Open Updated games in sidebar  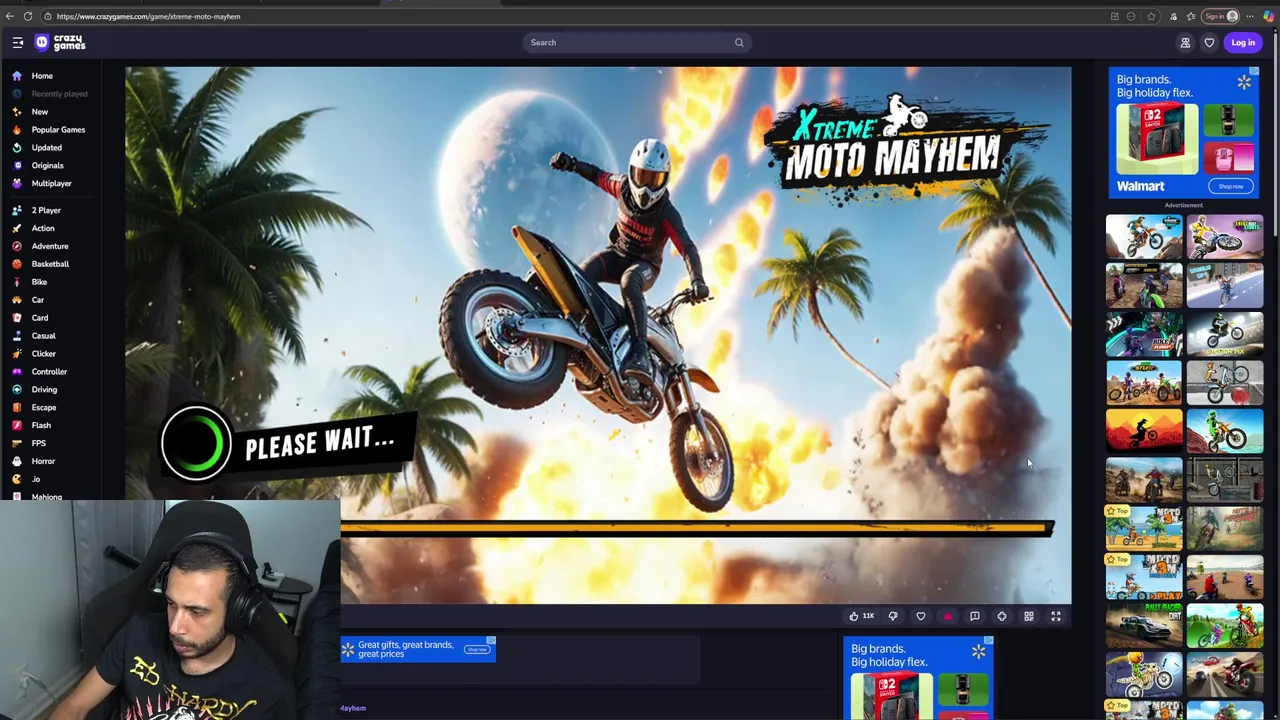coord(46,148)
